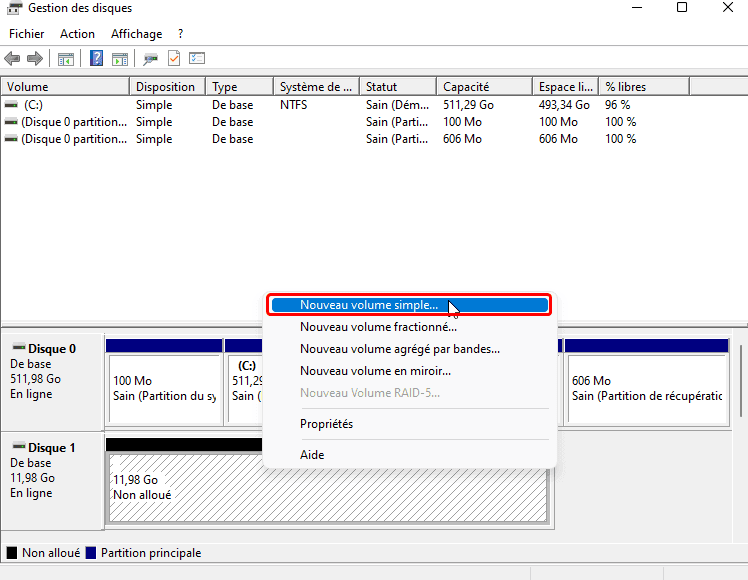
Task: Maximize the Gestion des disques window
Action: coord(682,7)
